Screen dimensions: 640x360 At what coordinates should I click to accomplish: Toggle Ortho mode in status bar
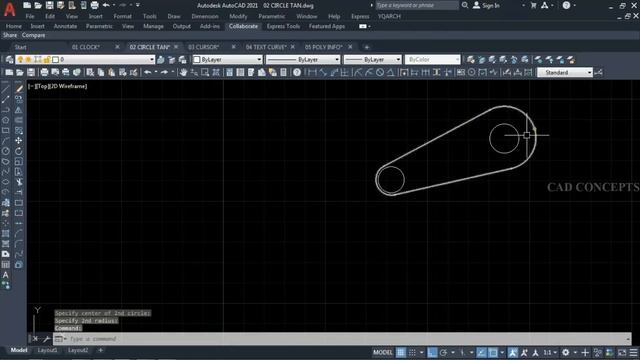point(432,352)
